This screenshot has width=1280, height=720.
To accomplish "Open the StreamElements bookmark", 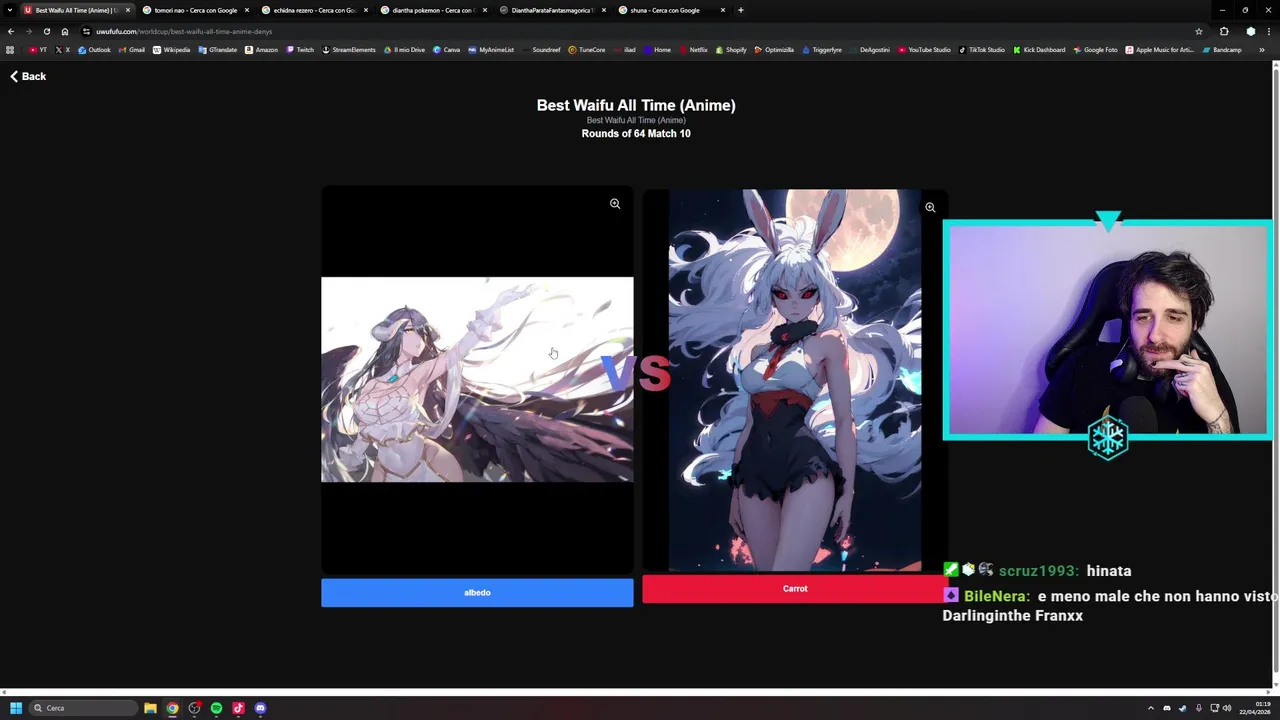I will point(349,50).
